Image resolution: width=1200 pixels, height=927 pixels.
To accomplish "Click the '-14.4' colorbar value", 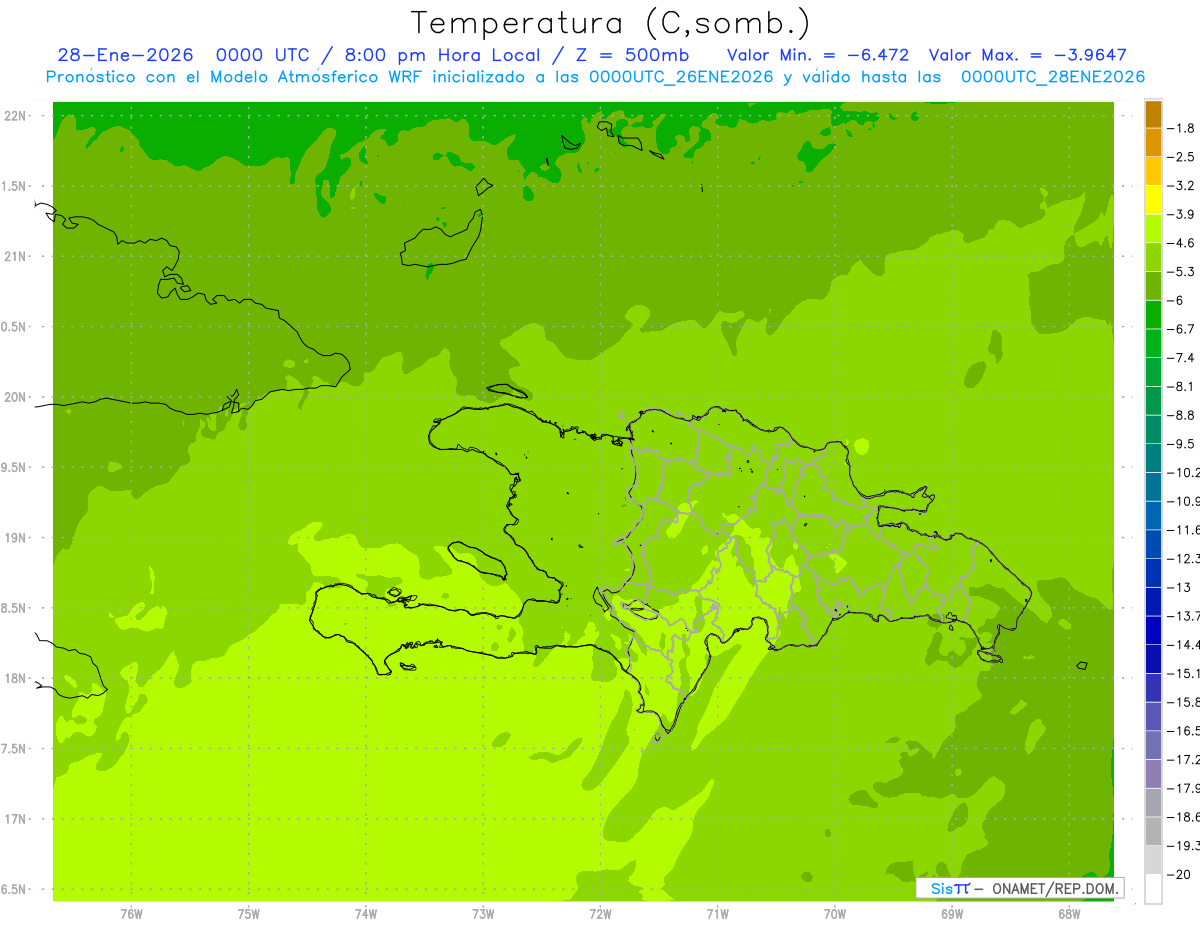I will coord(1183,644).
